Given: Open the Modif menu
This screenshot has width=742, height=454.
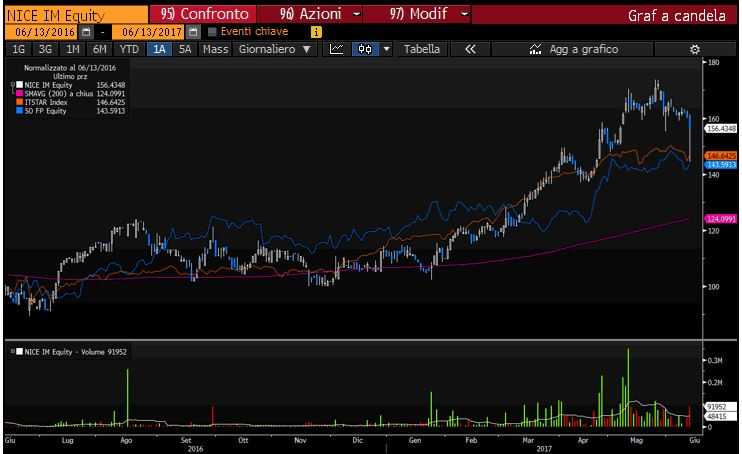Looking at the screenshot, I should coord(429,15).
